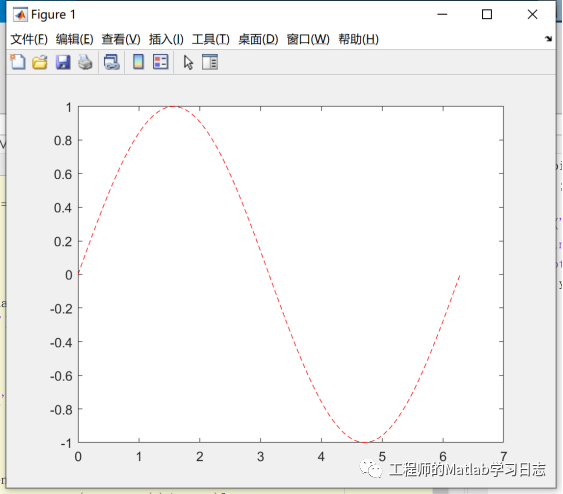Insert a legend from the toolbar
This screenshot has width=563, height=494.
pos(160,62)
